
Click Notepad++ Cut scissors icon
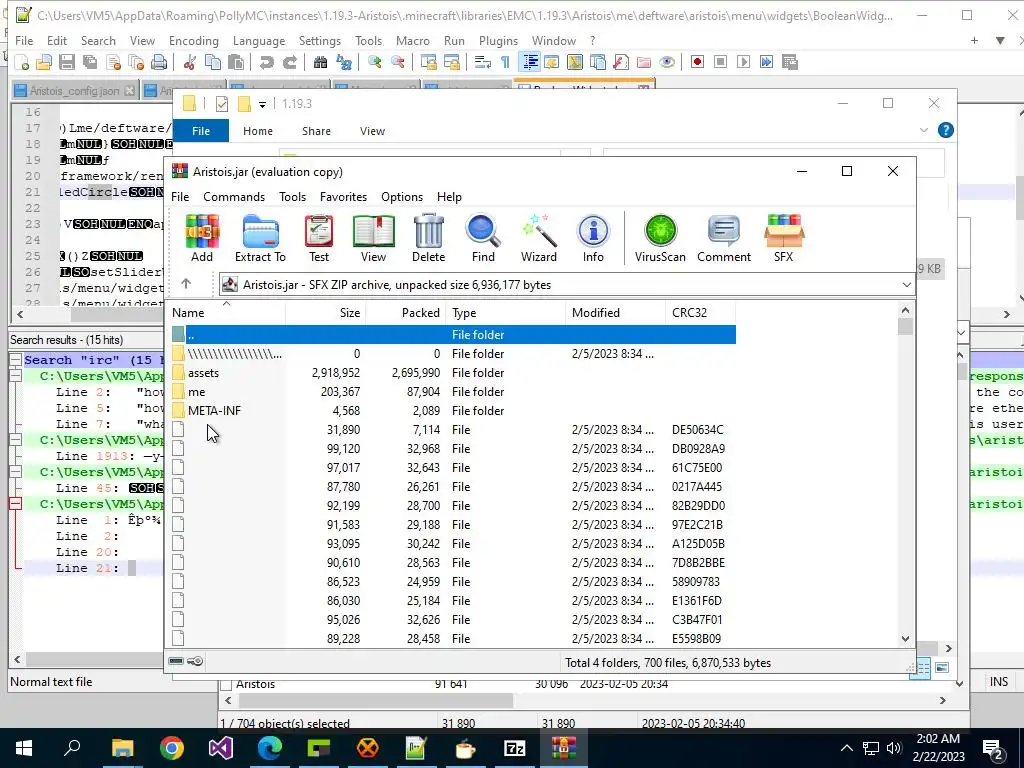[x=189, y=62]
